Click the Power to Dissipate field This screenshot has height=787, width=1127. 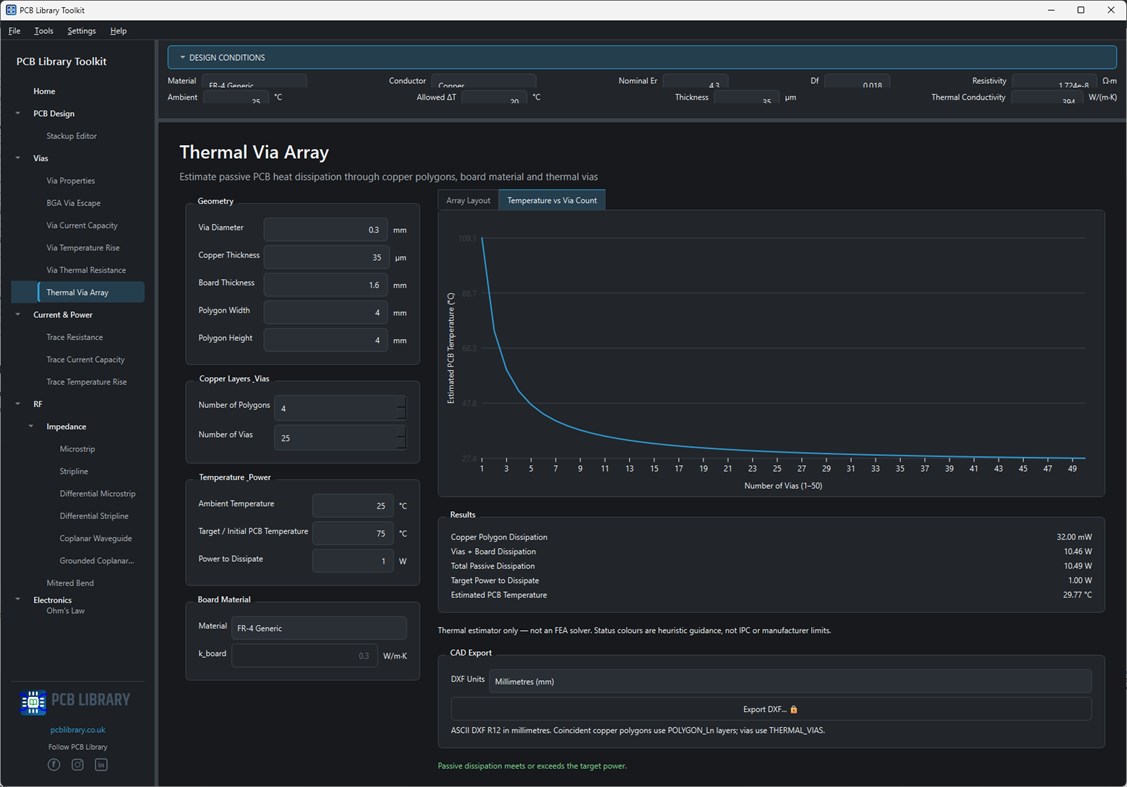click(353, 561)
